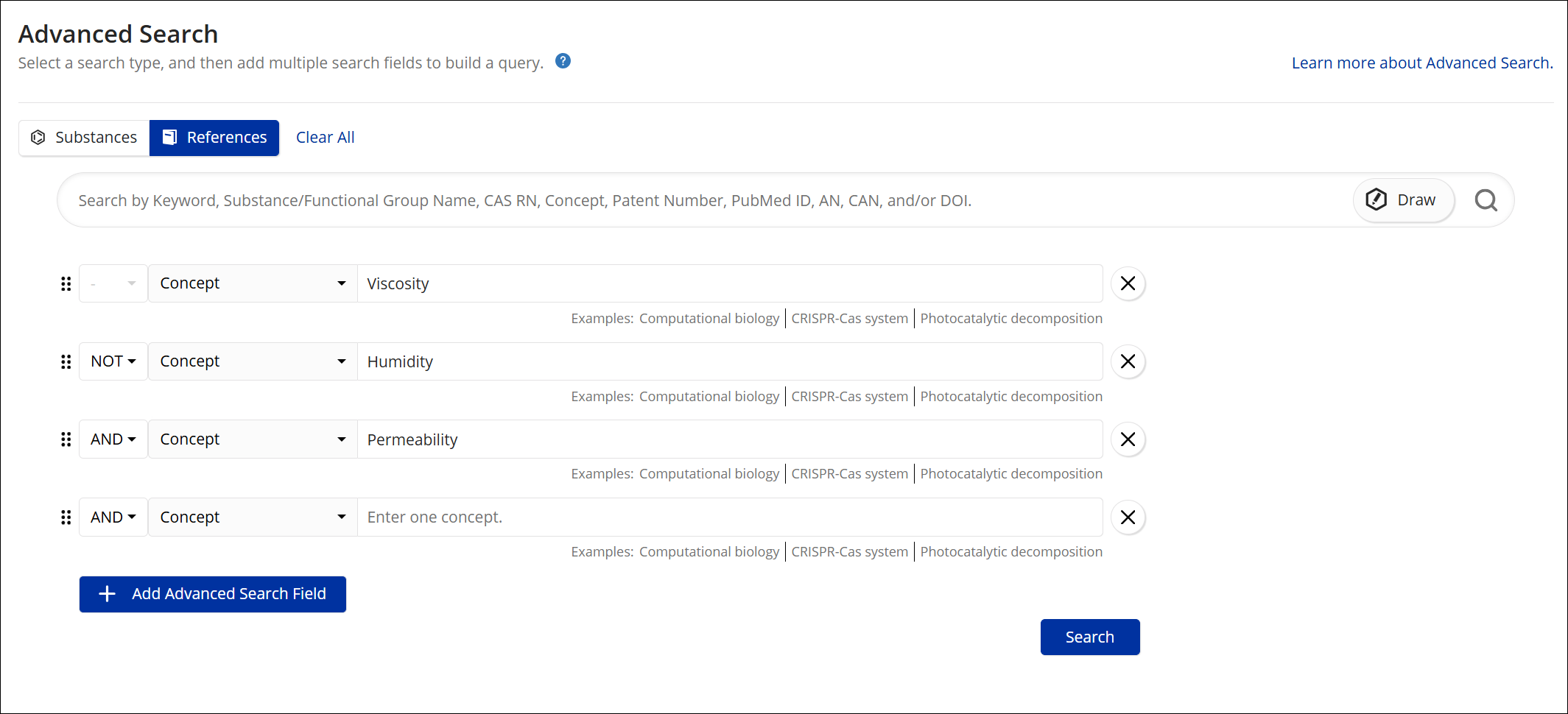1568x714 pixels.
Task: Open disabled operator dropdown of Viscosity row
Action: point(113,283)
